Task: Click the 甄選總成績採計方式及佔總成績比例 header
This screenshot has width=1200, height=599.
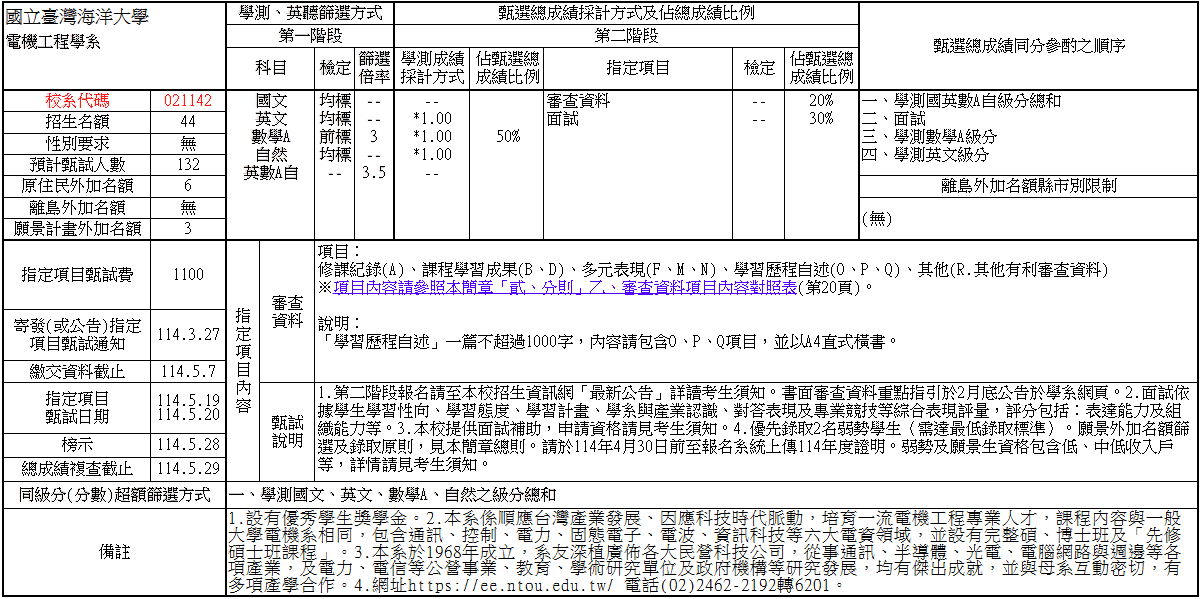Action: (x=627, y=13)
